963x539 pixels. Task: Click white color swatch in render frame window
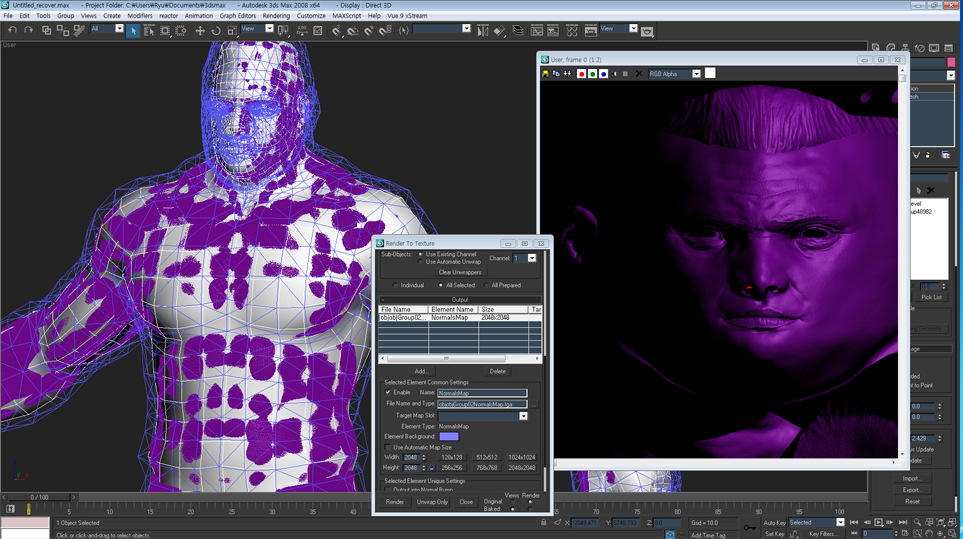710,73
